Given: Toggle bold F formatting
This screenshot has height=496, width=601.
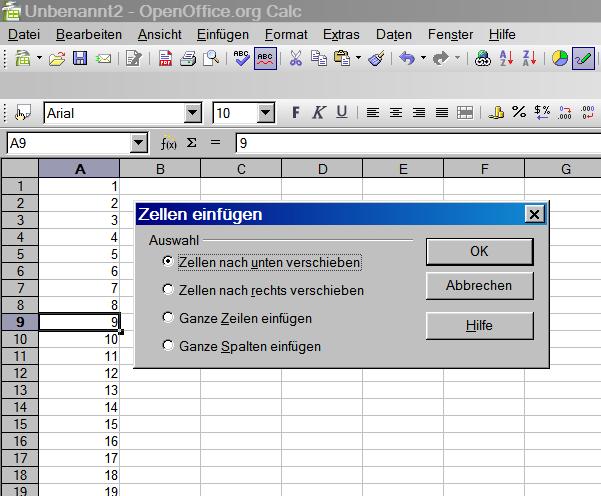Looking at the screenshot, I should pos(296,113).
